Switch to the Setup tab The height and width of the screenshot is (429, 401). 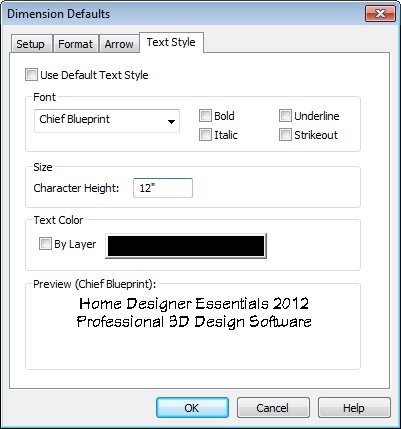click(x=32, y=44)
